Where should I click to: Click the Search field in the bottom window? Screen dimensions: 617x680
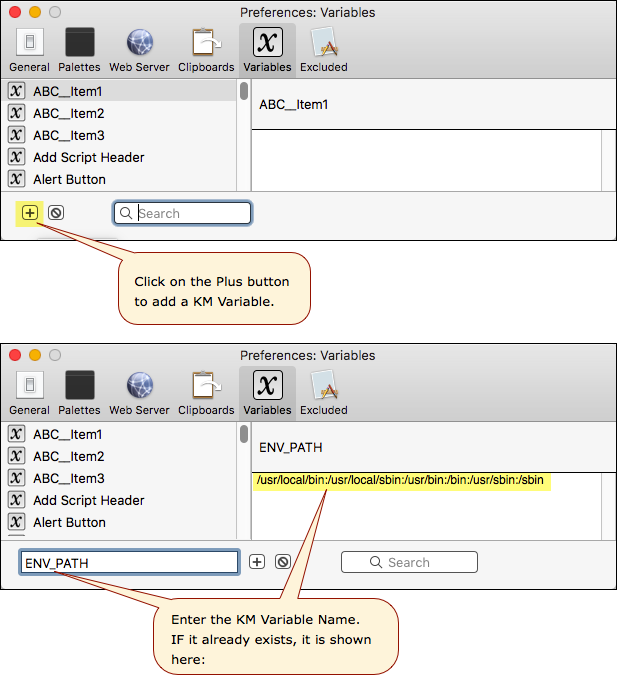click(x=409, y=562)
